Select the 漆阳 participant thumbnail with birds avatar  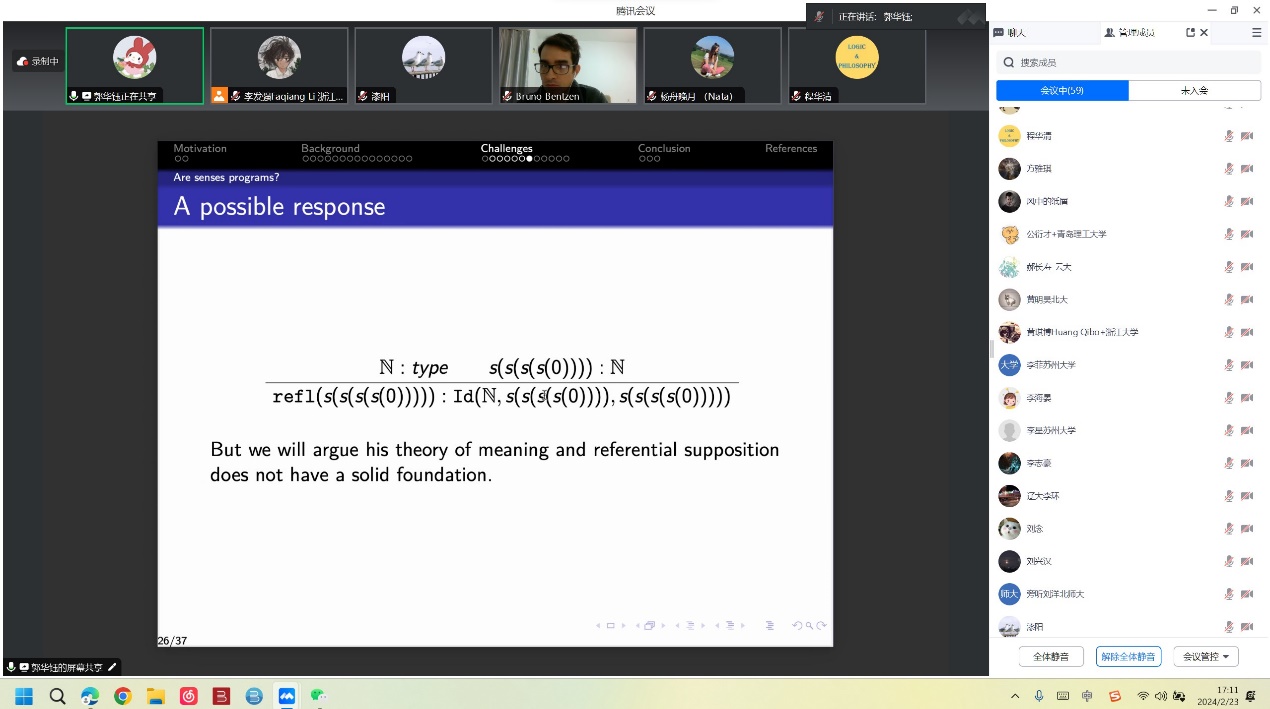[423, 65]
